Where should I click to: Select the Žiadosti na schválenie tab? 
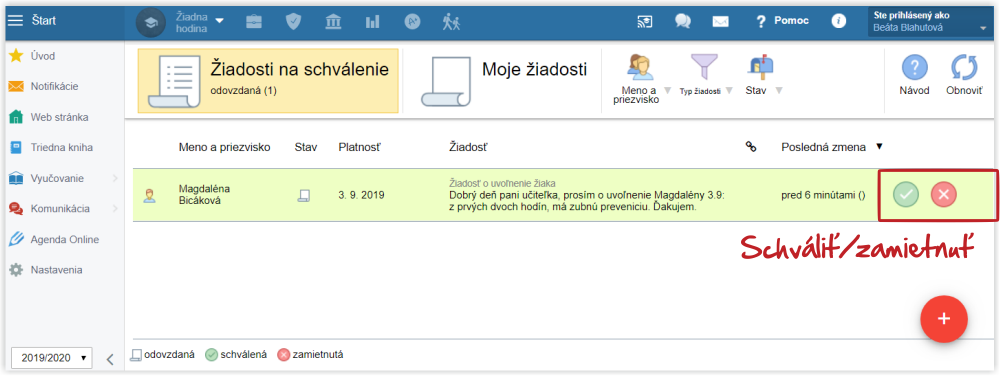point(268,80)
